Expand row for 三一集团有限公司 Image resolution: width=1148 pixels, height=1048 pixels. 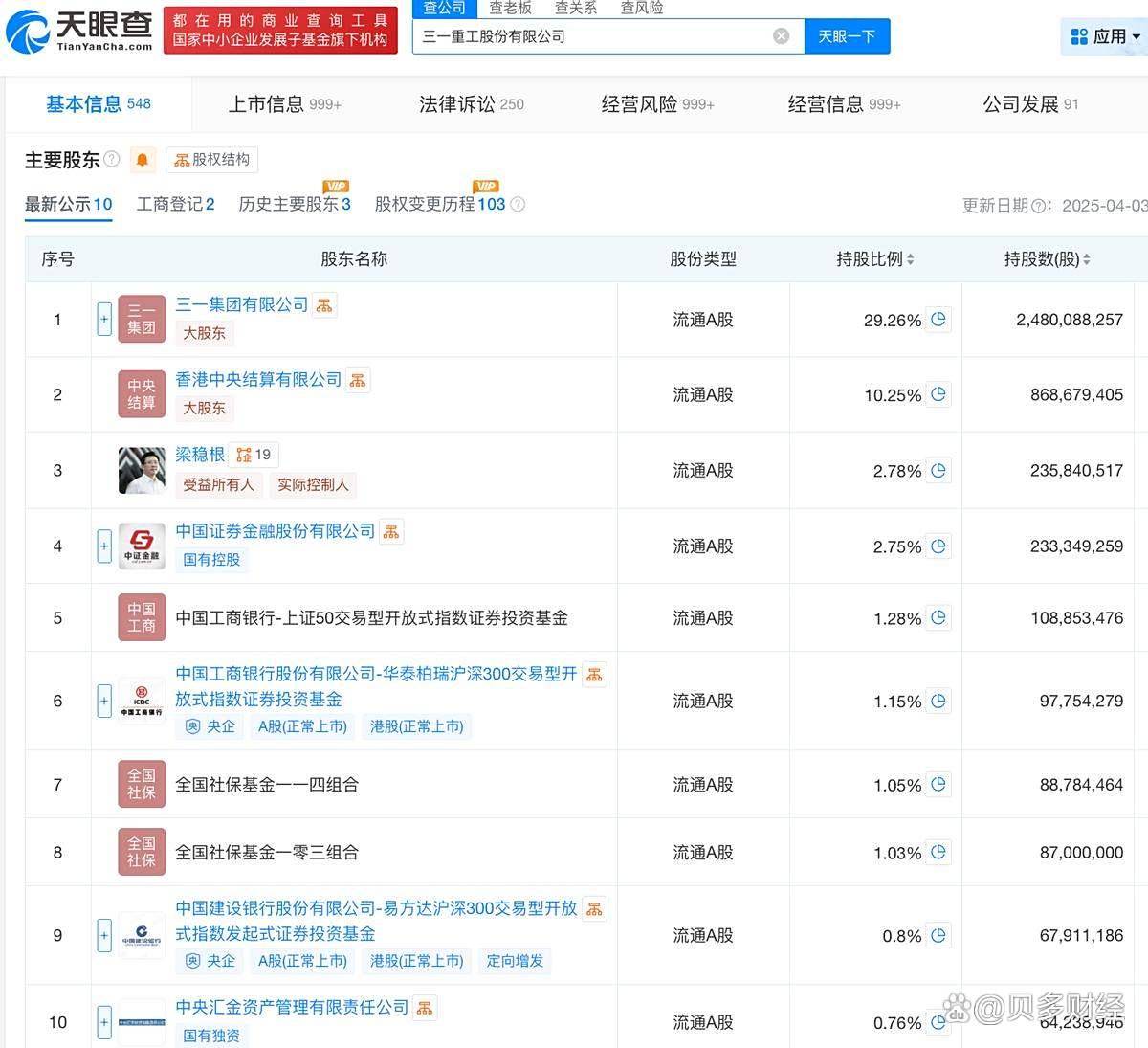pyautogui.click(x=104, y=319)
